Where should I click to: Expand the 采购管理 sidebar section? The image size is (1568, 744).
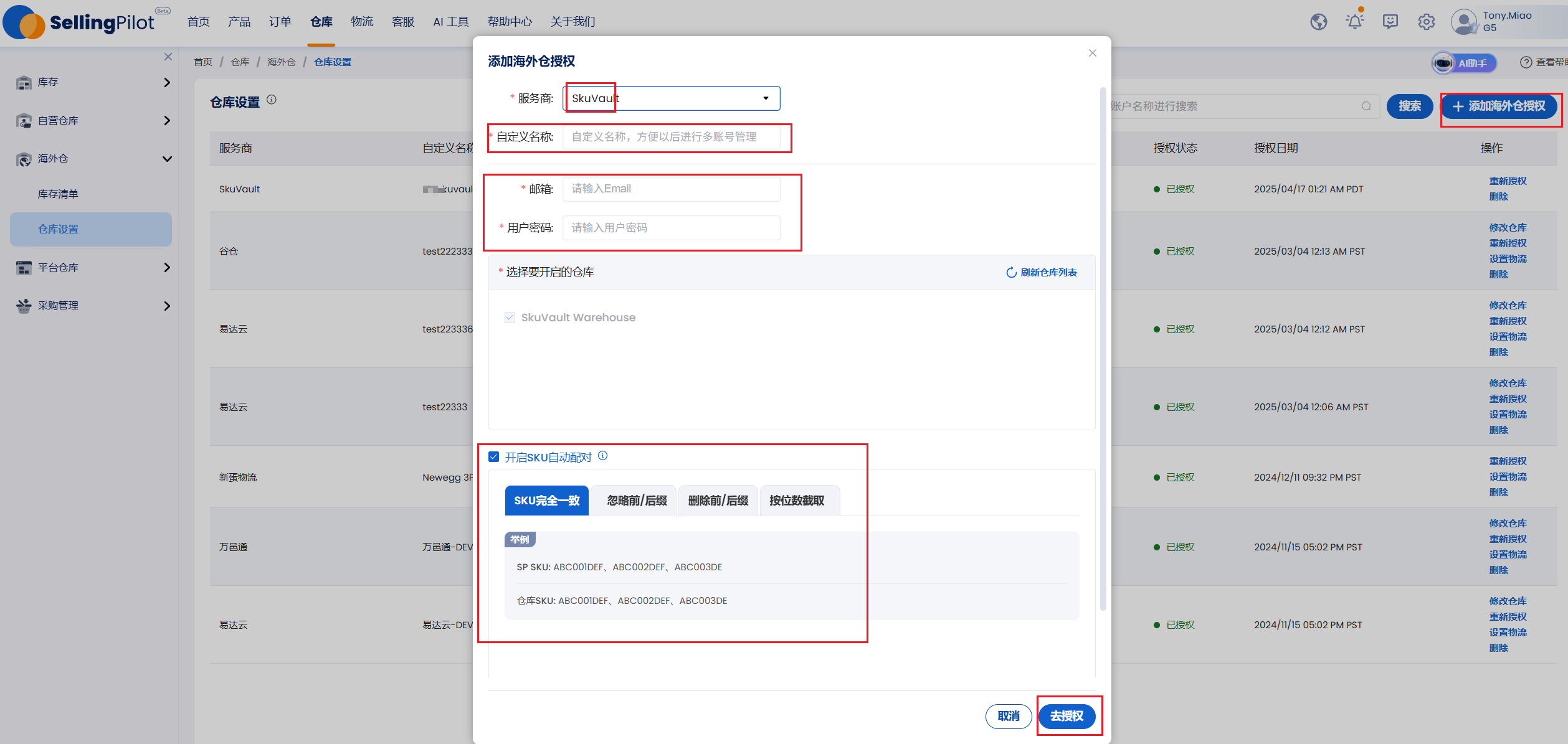click(x=166, y=306)
